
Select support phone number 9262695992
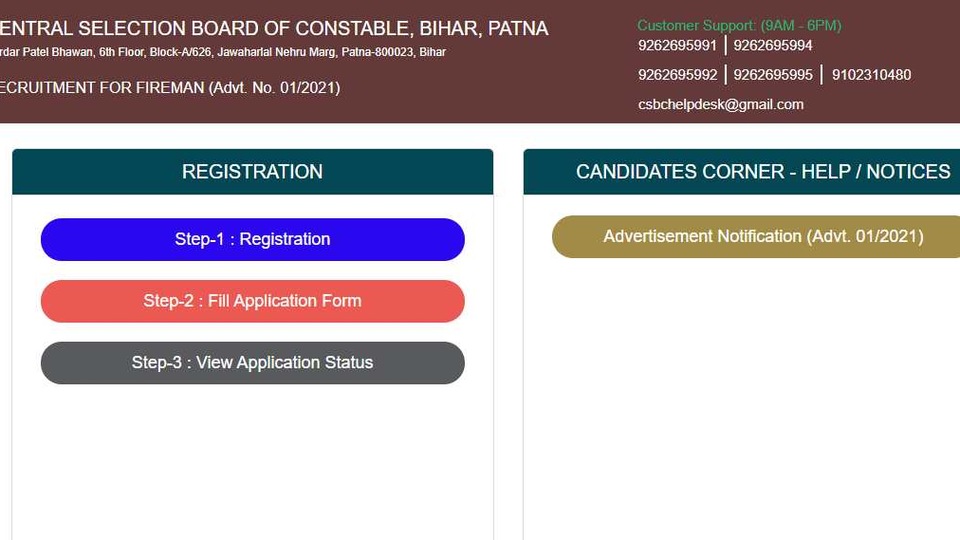point(677,75)
